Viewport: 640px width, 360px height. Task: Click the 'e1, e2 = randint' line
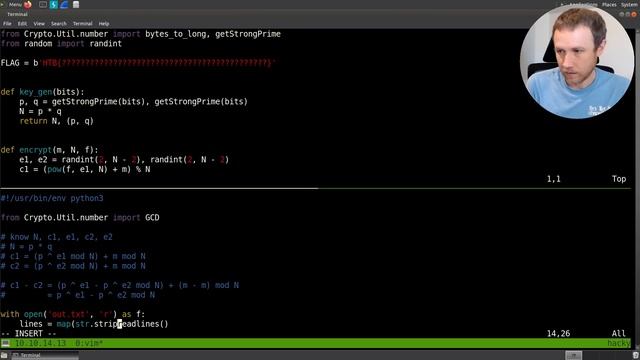click(x=124, y=160)
